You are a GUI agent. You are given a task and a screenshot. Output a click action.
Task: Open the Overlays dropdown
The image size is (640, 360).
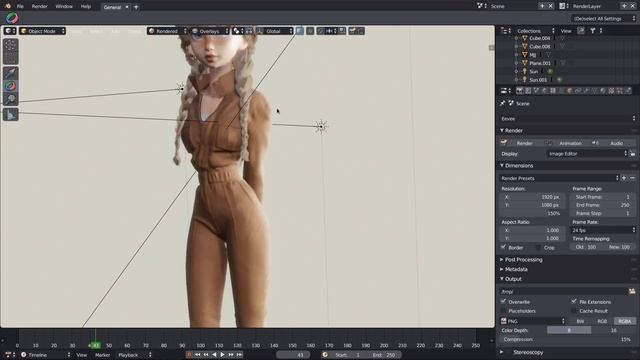[210, 31]
